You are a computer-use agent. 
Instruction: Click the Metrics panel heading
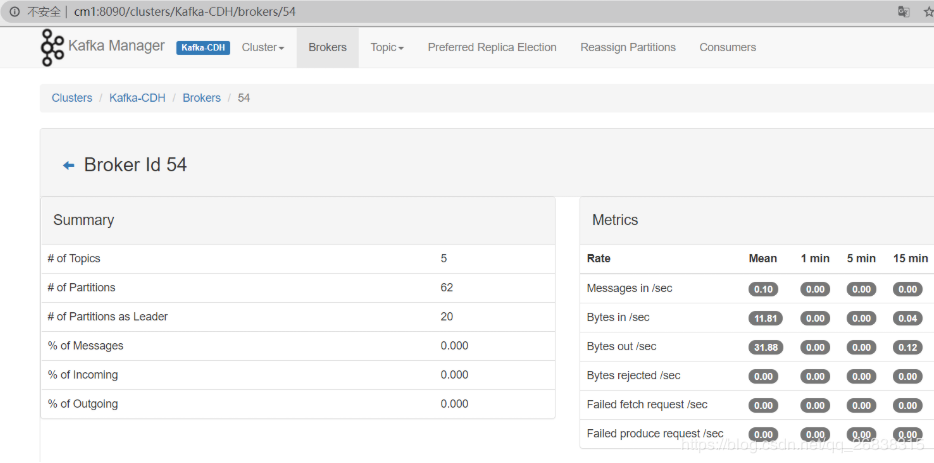615,220
